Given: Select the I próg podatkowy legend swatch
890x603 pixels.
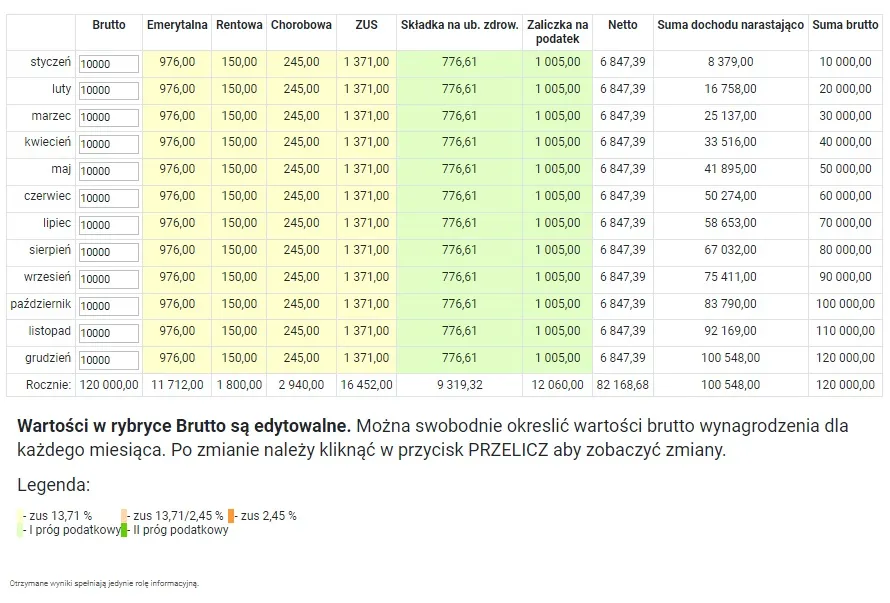Looking at the screenshot, I should pyautogui.click(x=21, y=529).
